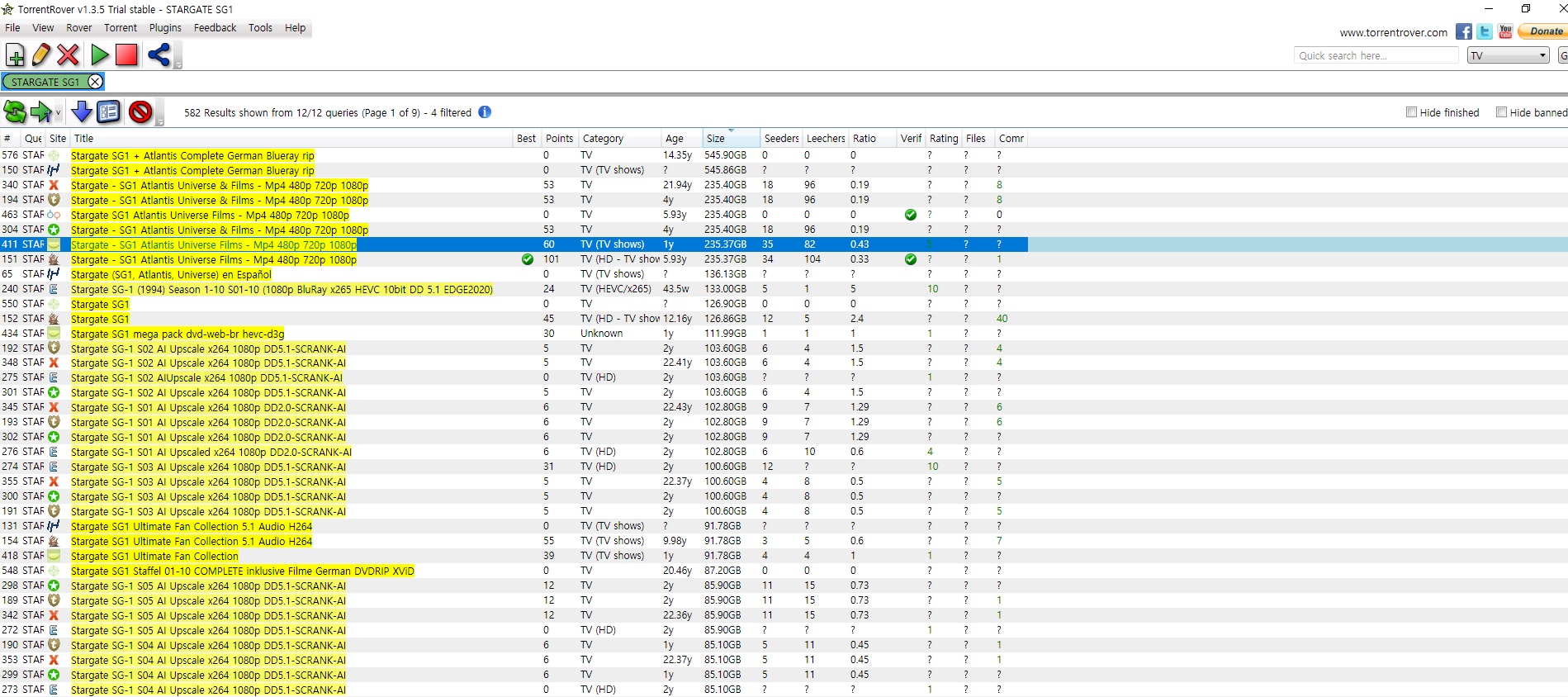Viewport: 1568px width, 697px height.
Task: Open the www.torrentrover.com link
Action: tap(1393, 33)
